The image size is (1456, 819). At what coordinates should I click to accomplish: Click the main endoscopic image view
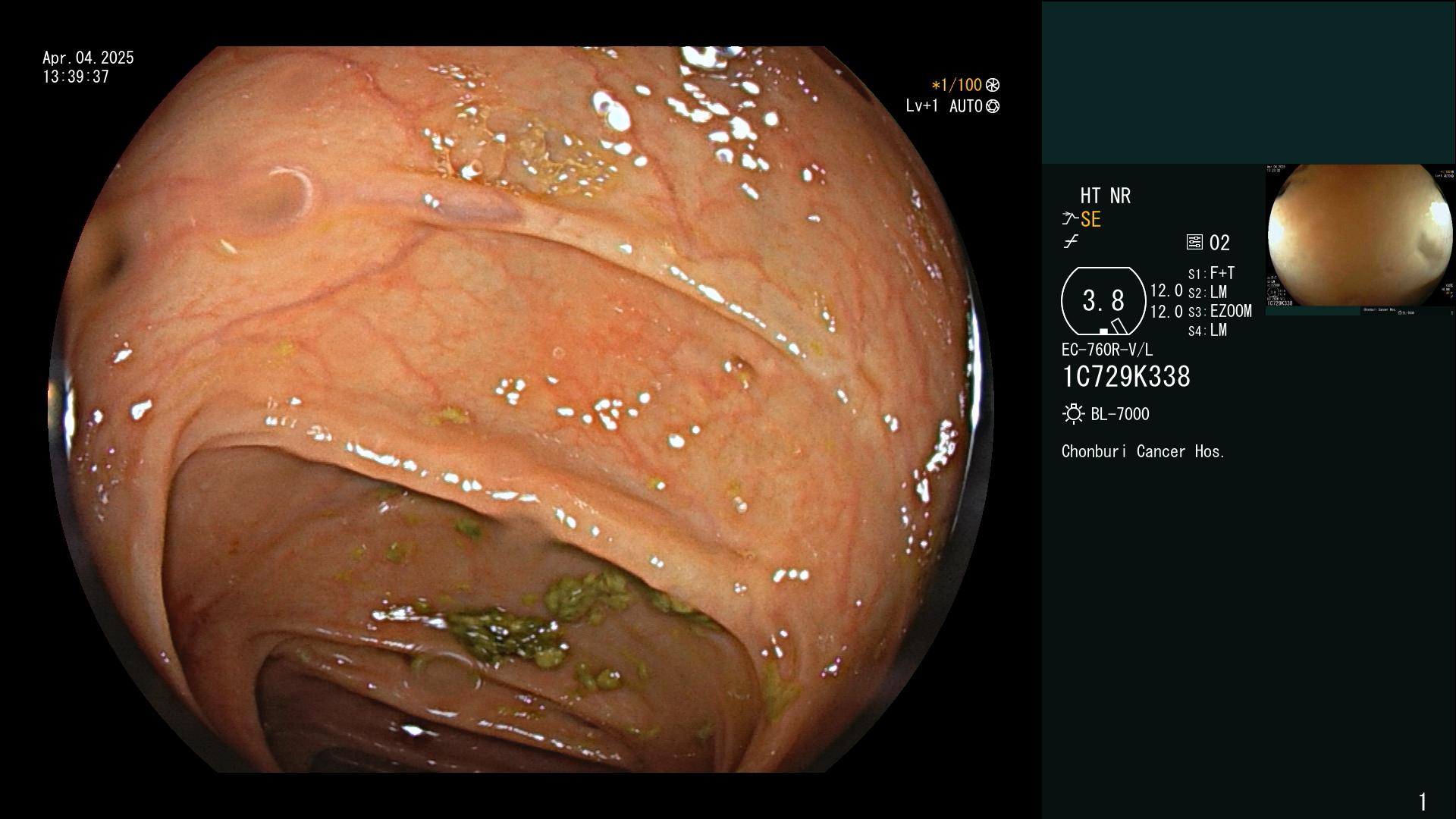click(521, 409)
